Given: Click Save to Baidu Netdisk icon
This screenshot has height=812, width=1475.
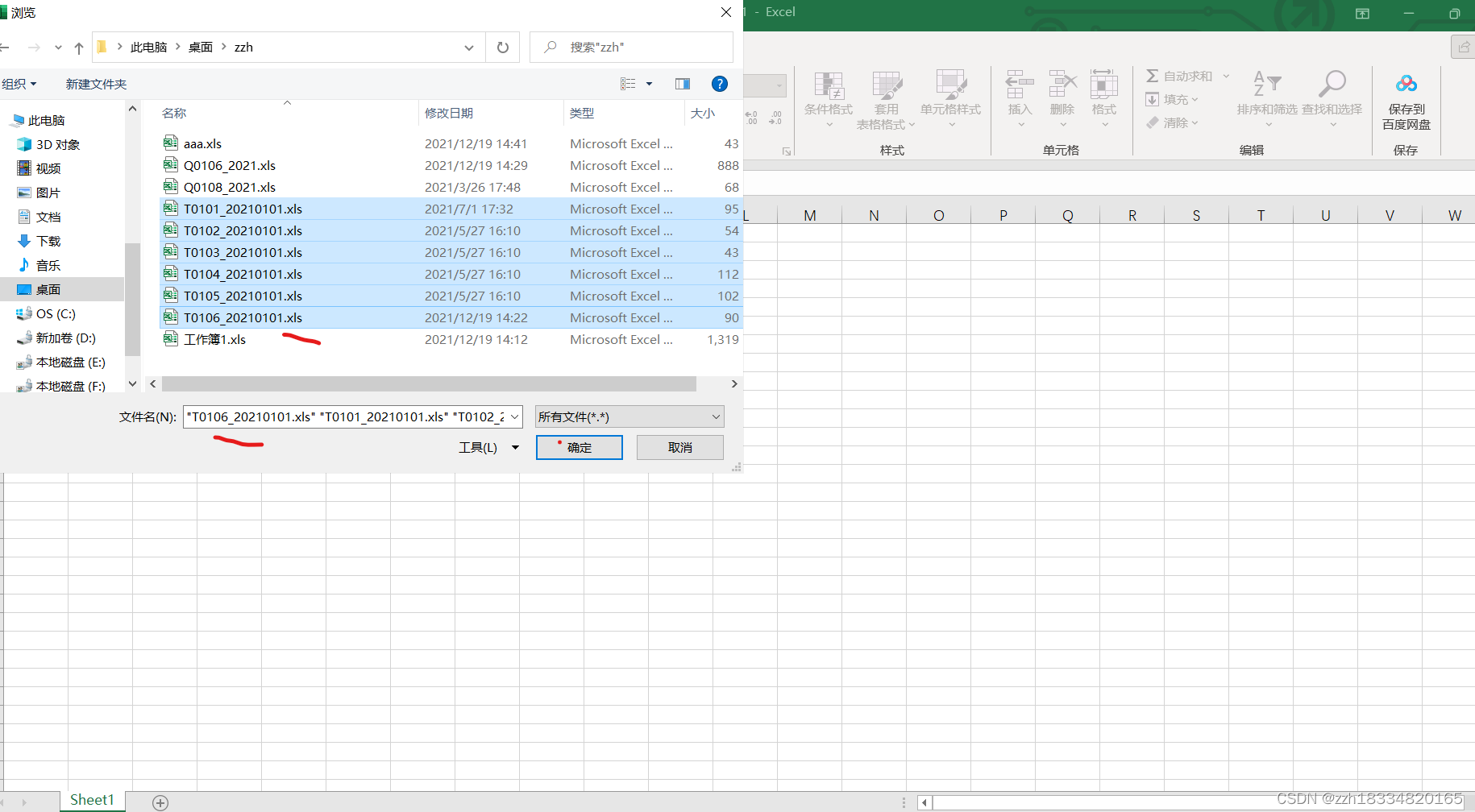Looking at the screenshot, I should [x=1406, y=100].
